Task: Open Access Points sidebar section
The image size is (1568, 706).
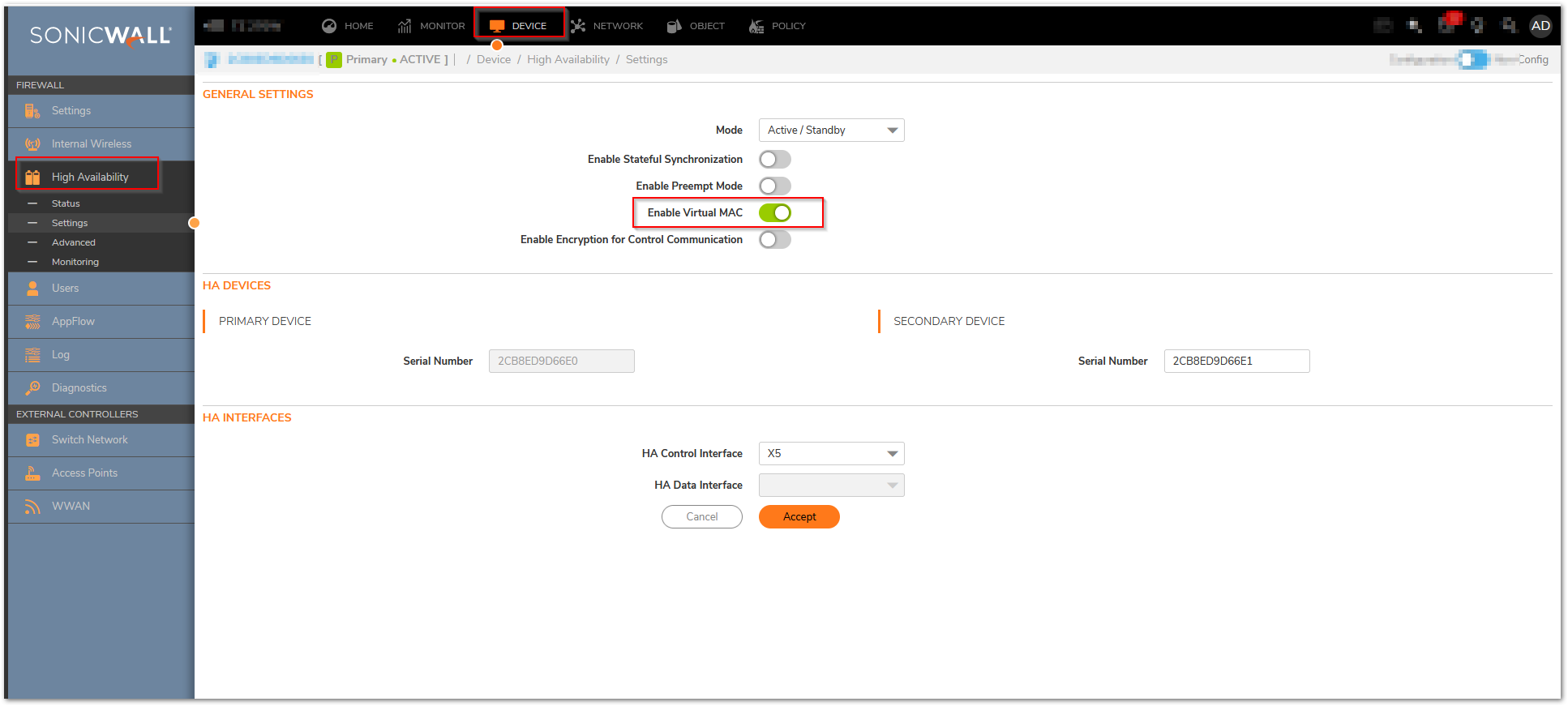Action: point(101,473)
